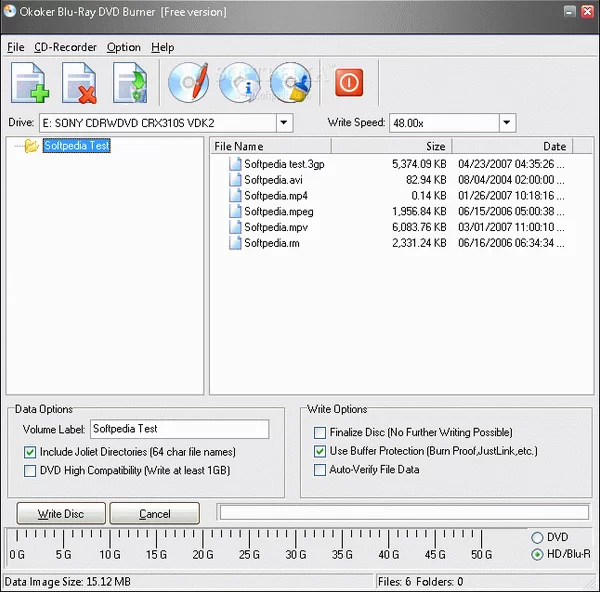
Task: Click the Remove File toolbar icon
Action: (x=79, y=82)
